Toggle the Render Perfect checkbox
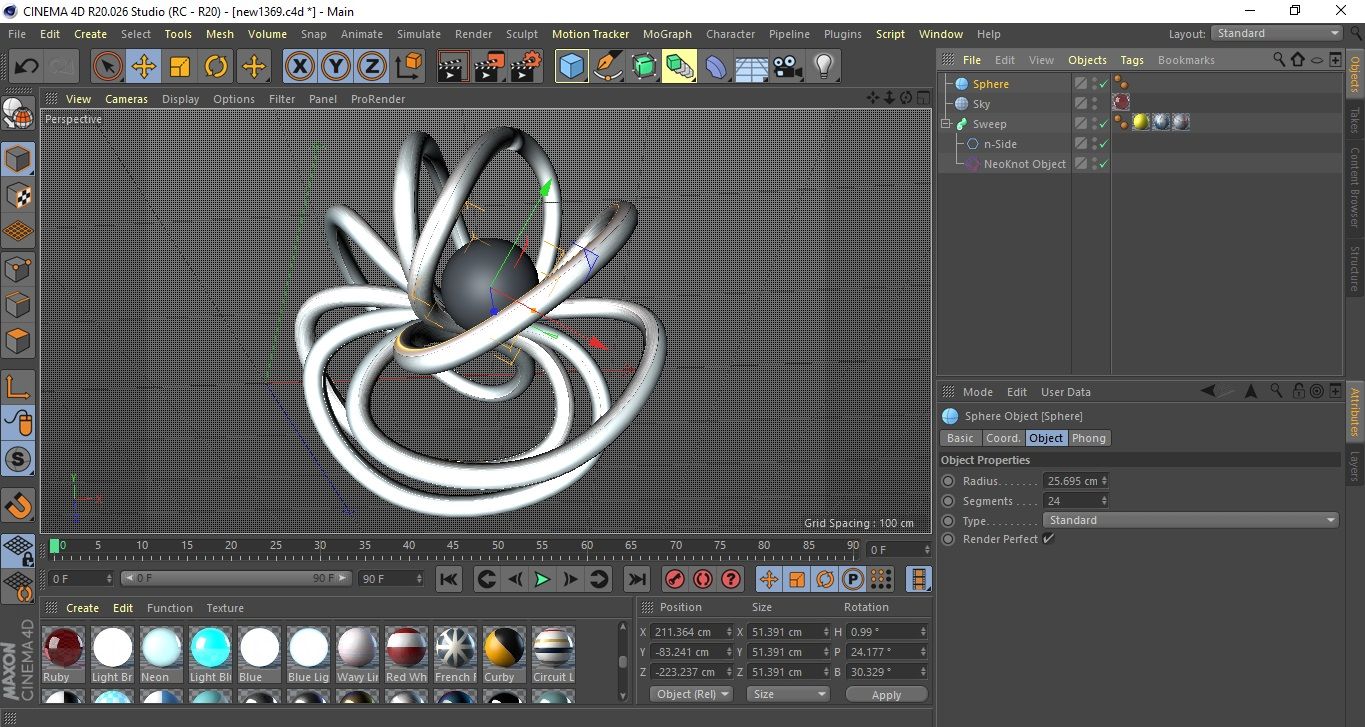Screen dimensions: 1365x727 tap(1048, 539)
